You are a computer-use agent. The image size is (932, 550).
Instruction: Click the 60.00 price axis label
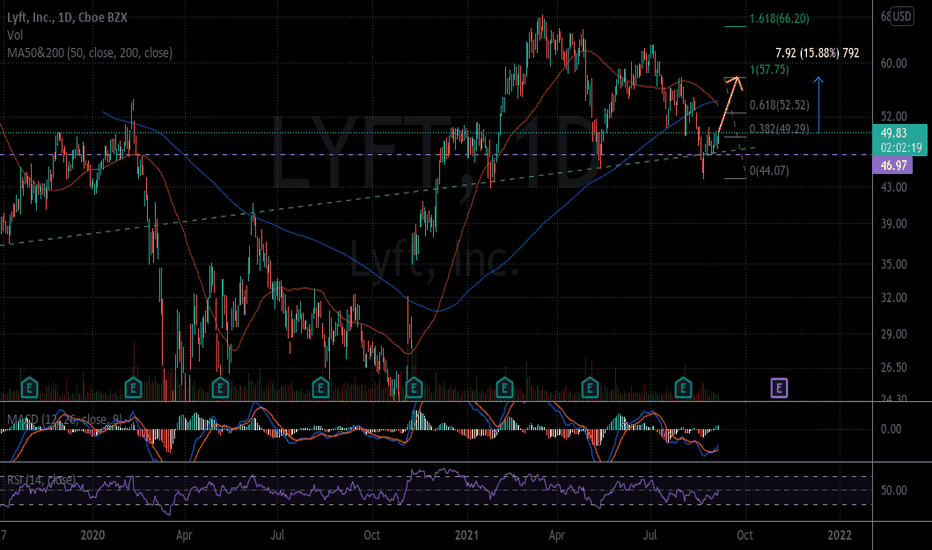point(893,63)
